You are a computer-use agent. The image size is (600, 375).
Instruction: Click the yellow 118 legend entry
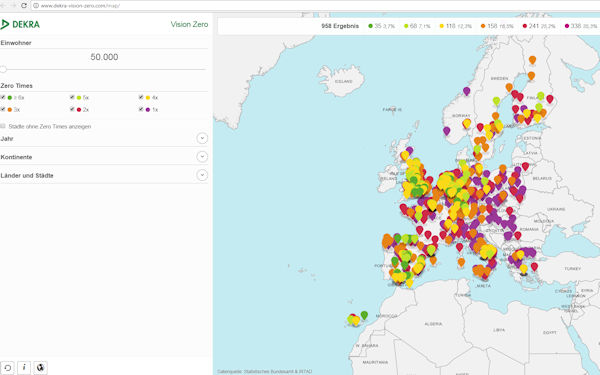tap(455, 26)
